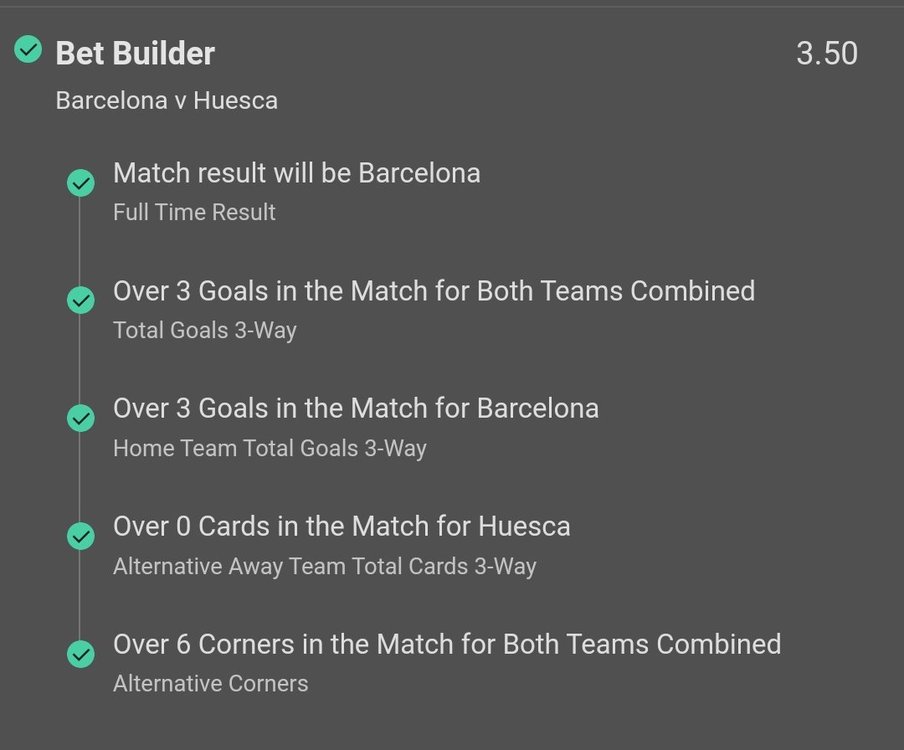Click the Full Time Result market label
The image size is (904, 750).
tap(194, 212)
